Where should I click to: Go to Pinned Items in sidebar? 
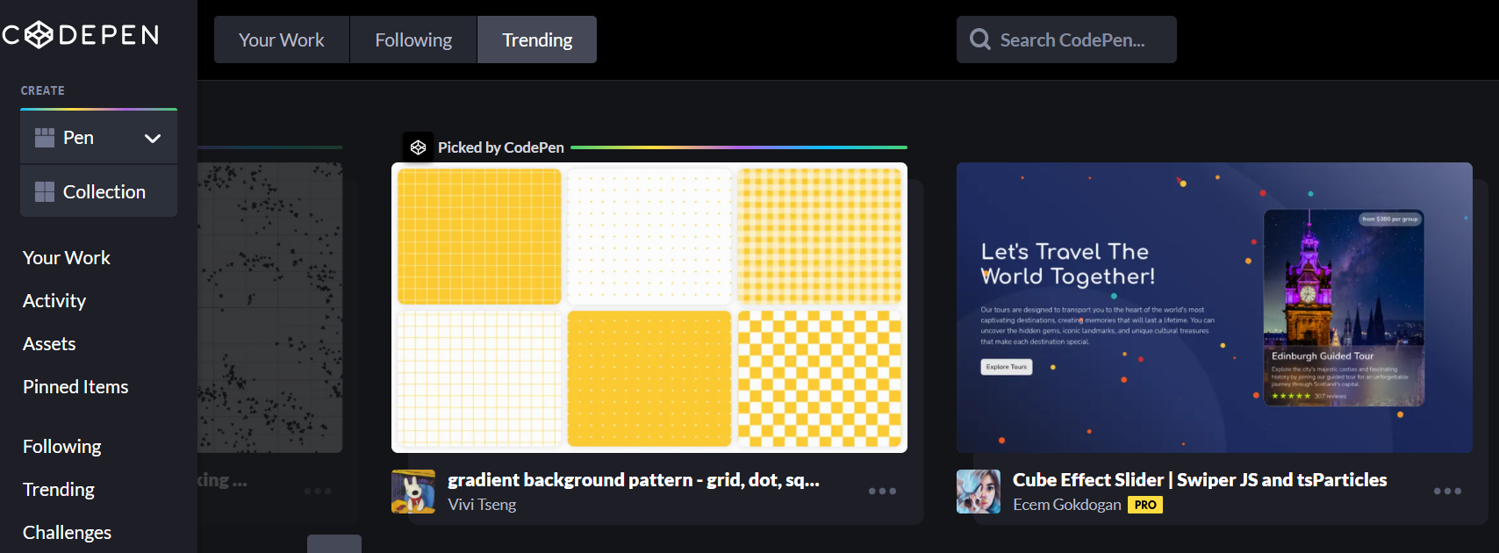point(75,386)
